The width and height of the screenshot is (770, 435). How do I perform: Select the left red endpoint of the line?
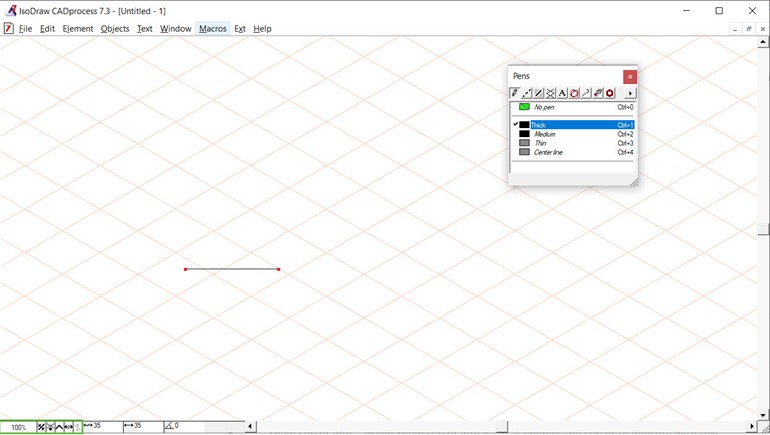(186, 269)
